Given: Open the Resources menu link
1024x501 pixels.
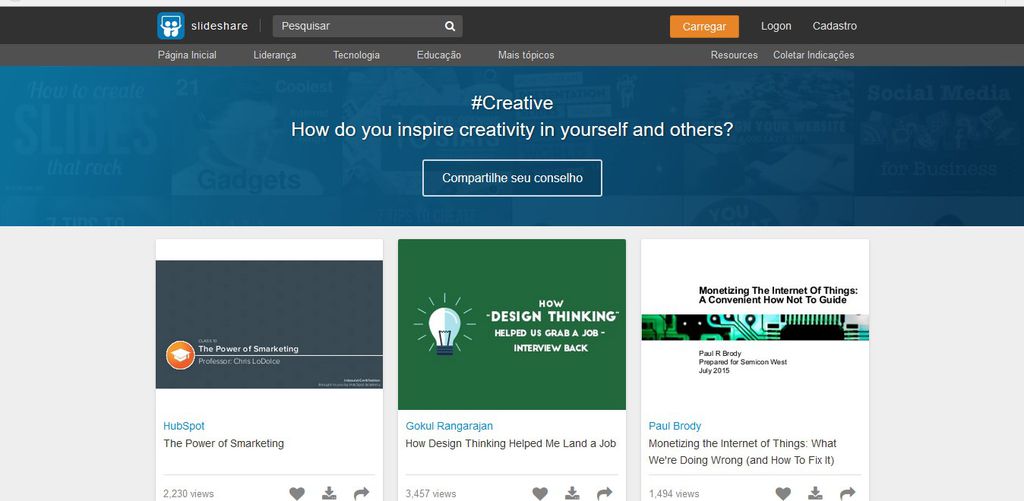Looking at the screenshot, I should tap(734, 55).
